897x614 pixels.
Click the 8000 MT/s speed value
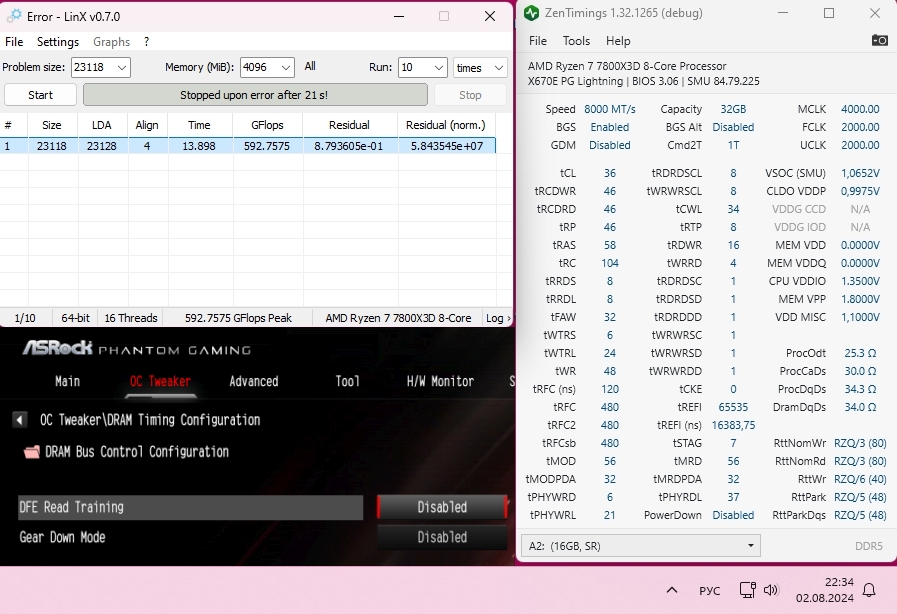tap(610, 109)
